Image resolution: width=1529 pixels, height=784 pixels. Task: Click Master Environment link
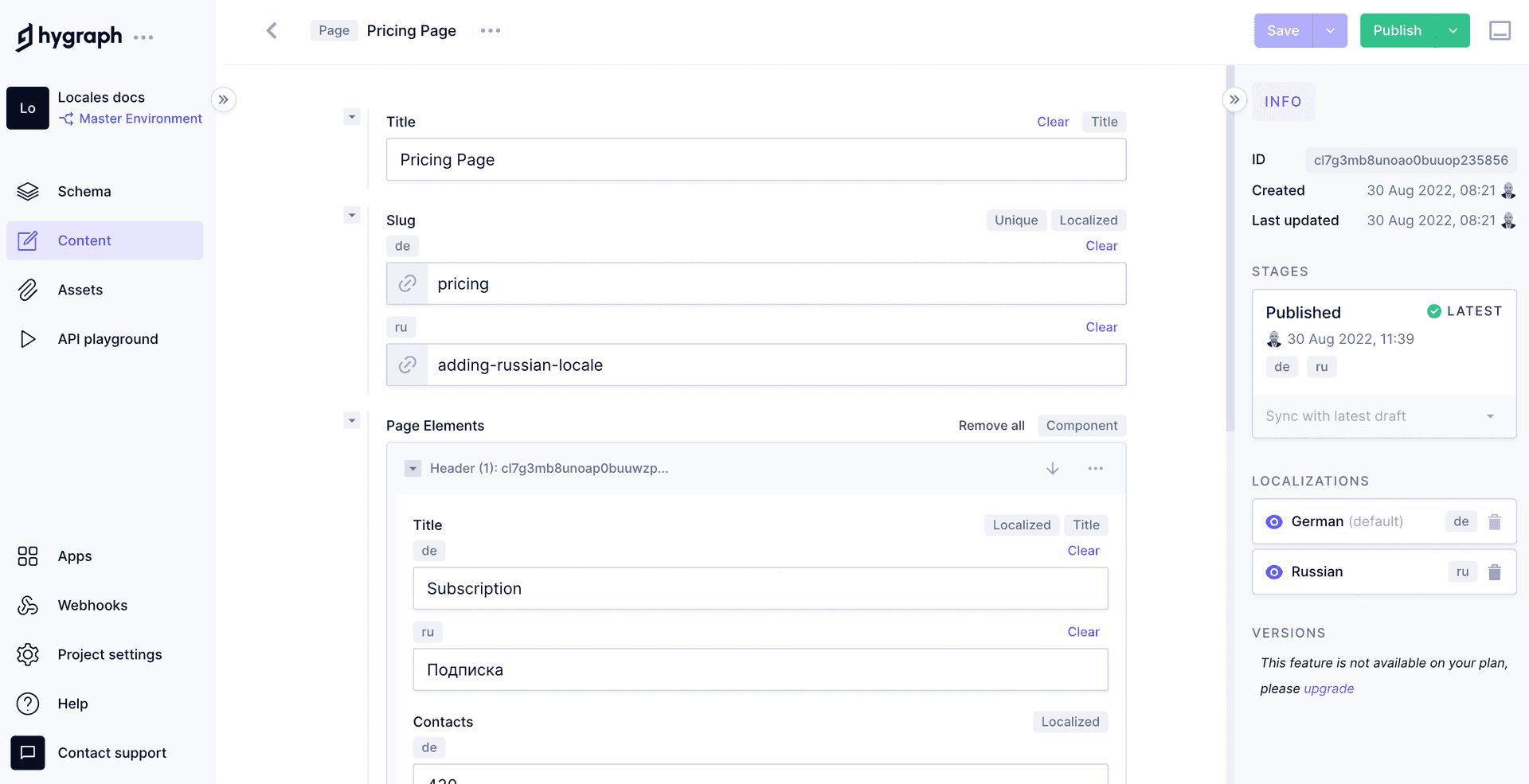(140, 119)
